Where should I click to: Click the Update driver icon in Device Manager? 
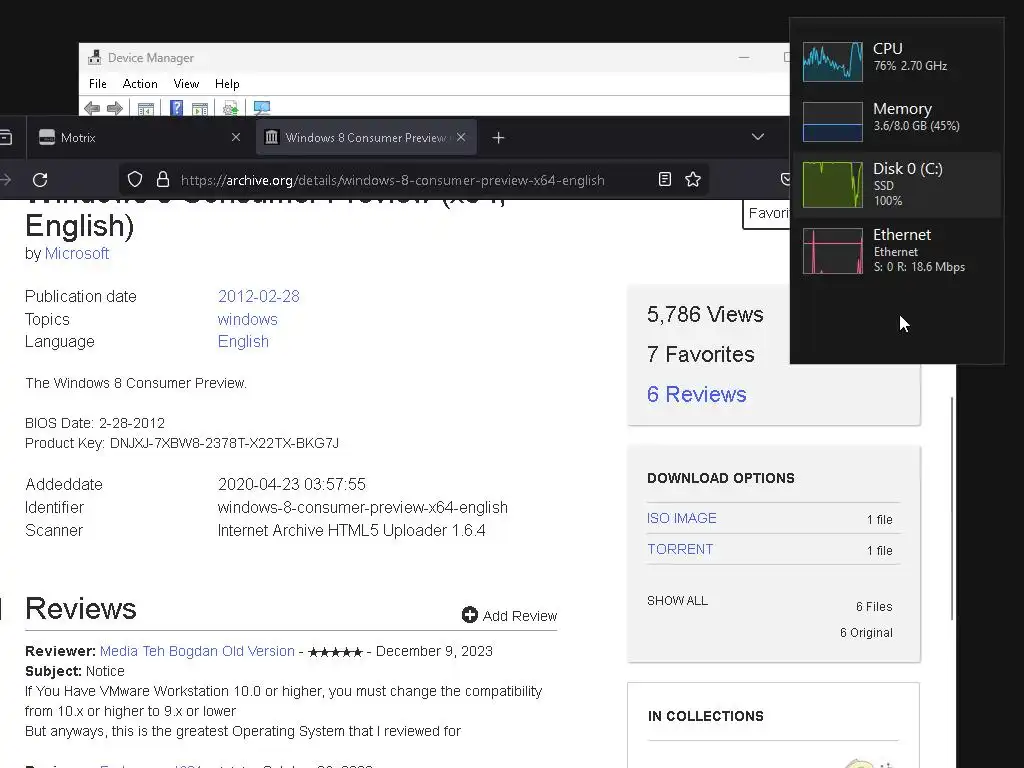pos(231,108)
